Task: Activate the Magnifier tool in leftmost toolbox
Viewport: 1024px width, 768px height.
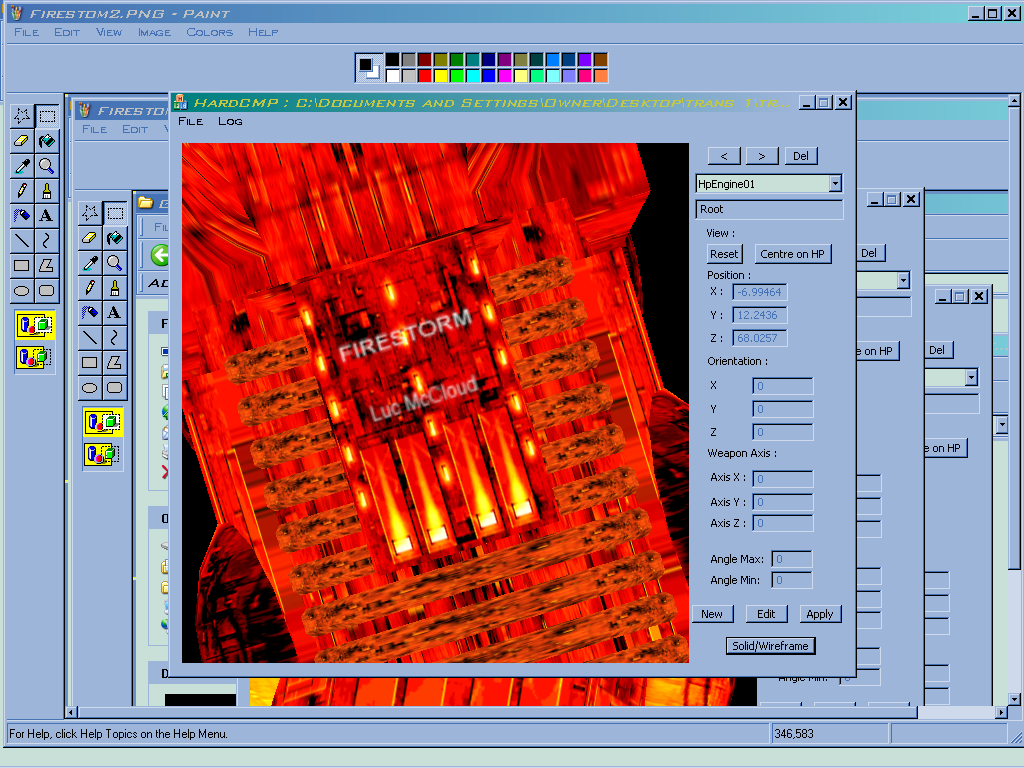Action: 46,166
